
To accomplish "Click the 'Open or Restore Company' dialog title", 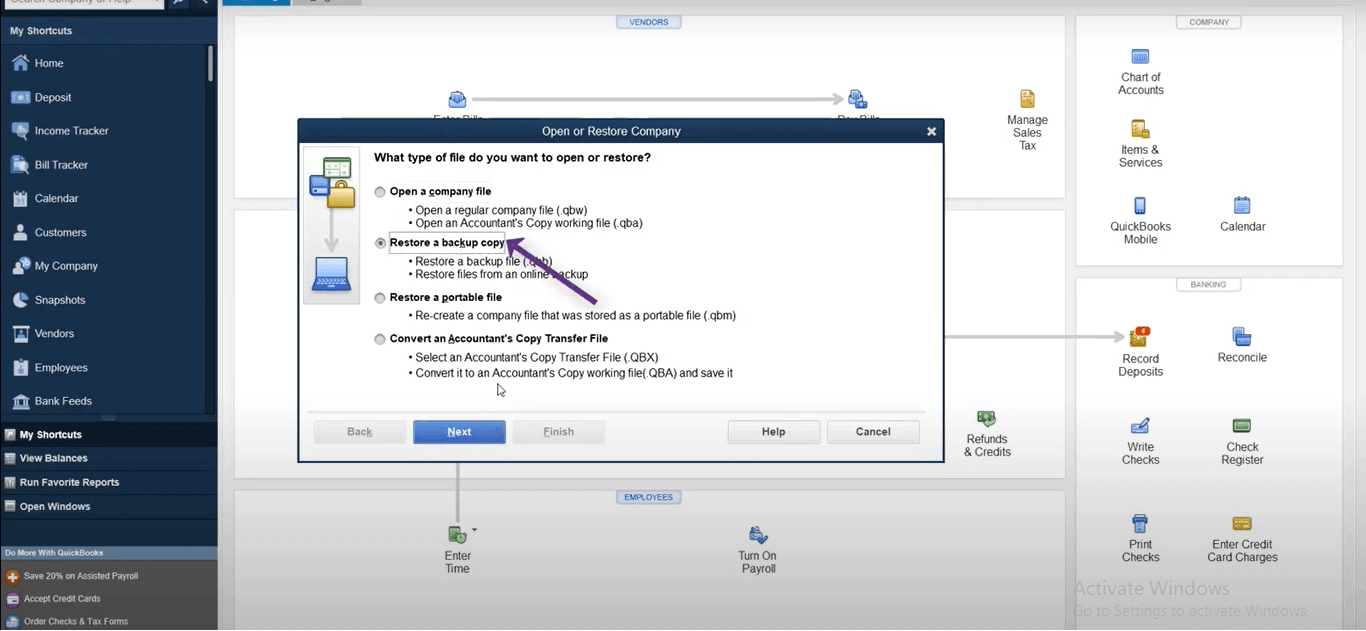I will coord(611,131).
